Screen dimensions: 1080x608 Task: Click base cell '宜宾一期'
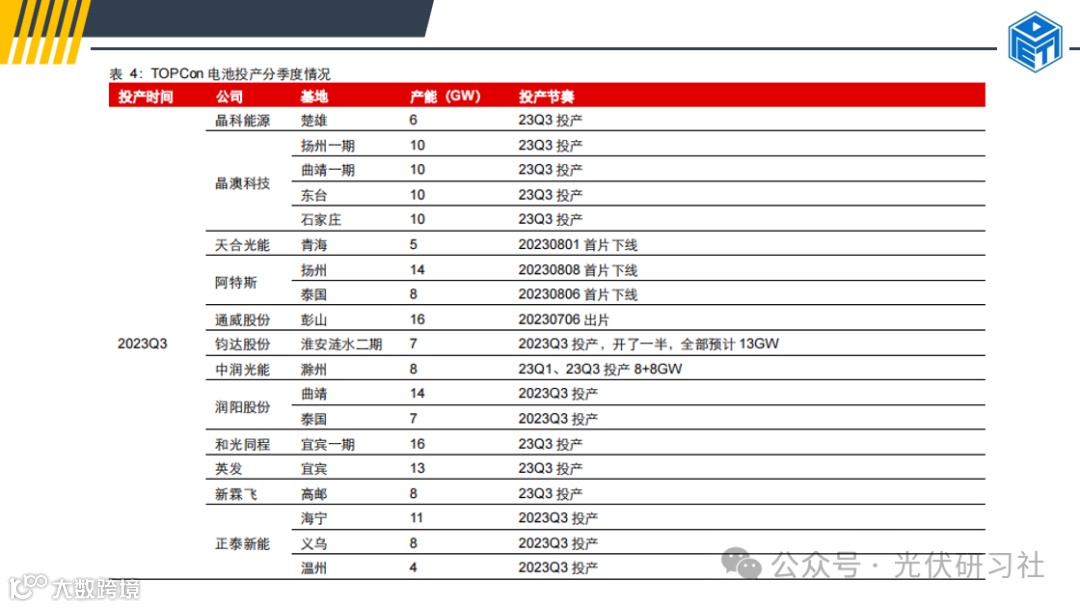[327, 445]
